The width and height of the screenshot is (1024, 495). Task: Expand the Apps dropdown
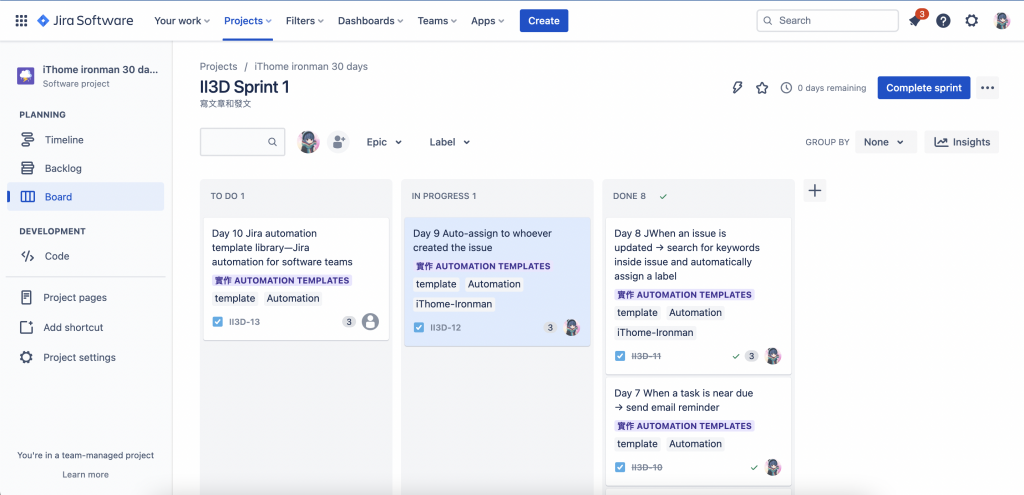point(488,21)
